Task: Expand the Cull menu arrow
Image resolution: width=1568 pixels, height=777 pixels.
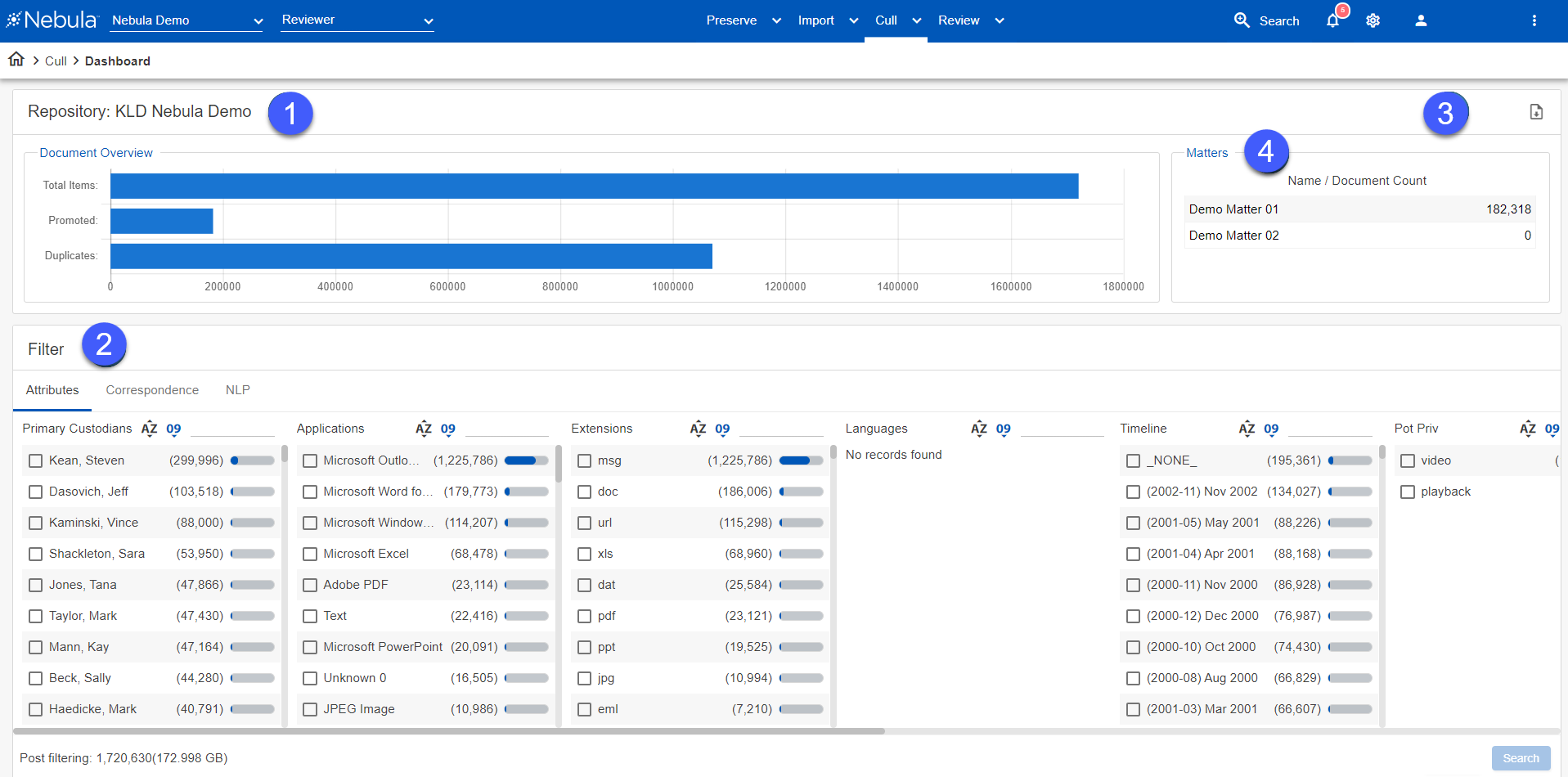Action: pos(916,20)
